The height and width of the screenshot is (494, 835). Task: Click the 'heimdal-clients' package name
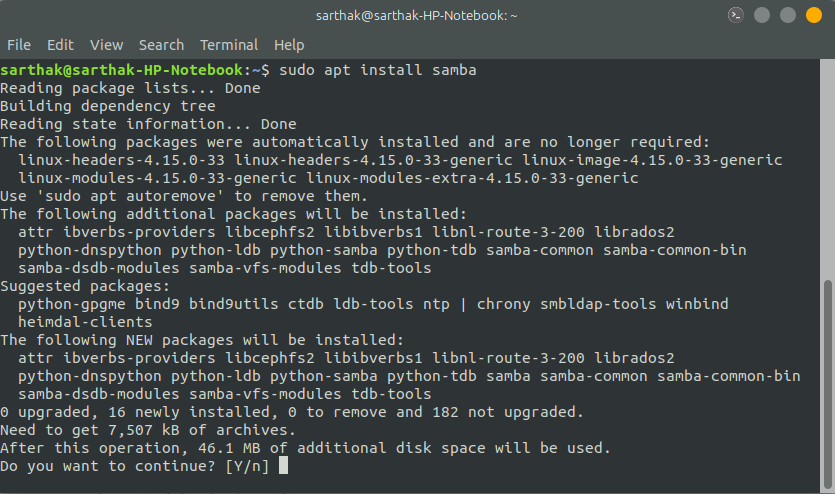click(x=85, y=322)
